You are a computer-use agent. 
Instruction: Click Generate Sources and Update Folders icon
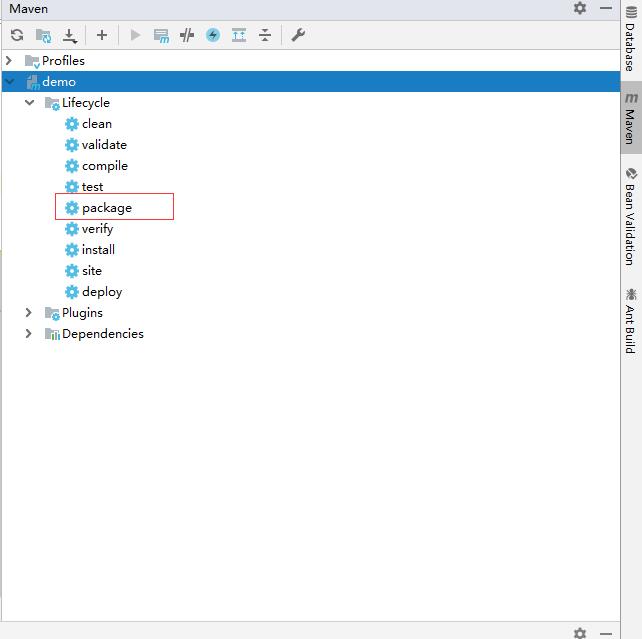pos(43,35)
